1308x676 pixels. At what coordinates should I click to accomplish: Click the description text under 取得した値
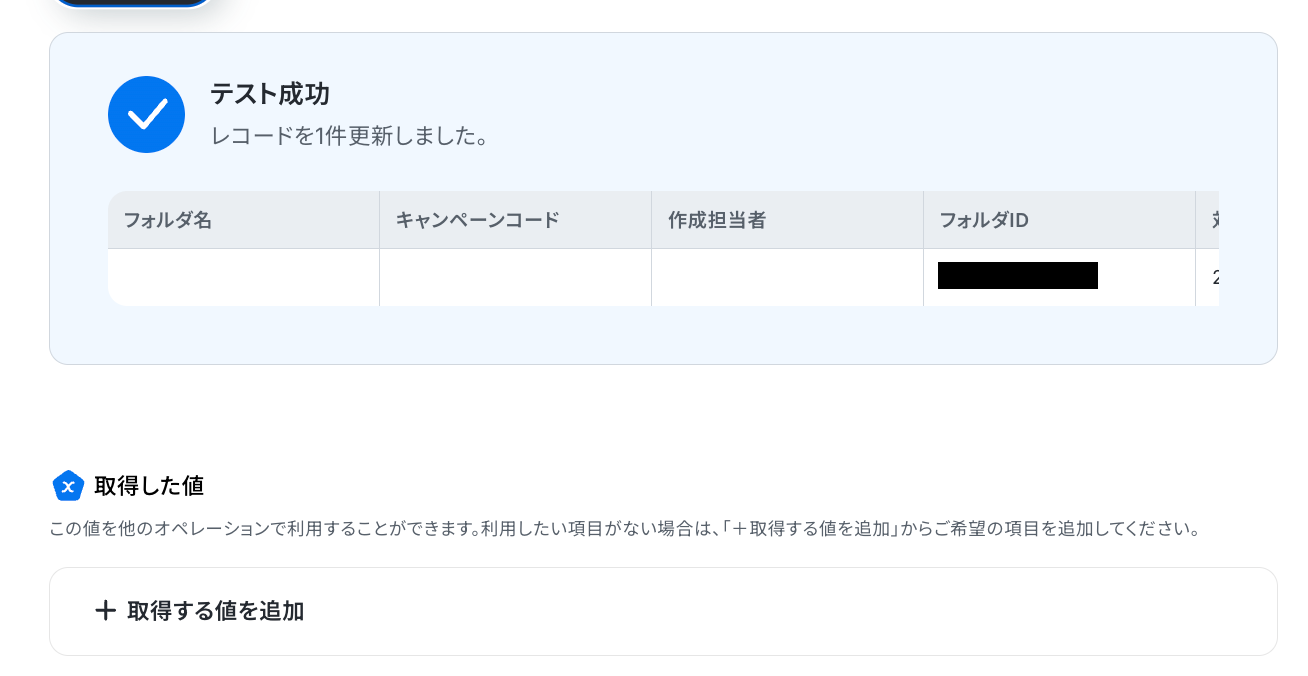coord(625,528)
